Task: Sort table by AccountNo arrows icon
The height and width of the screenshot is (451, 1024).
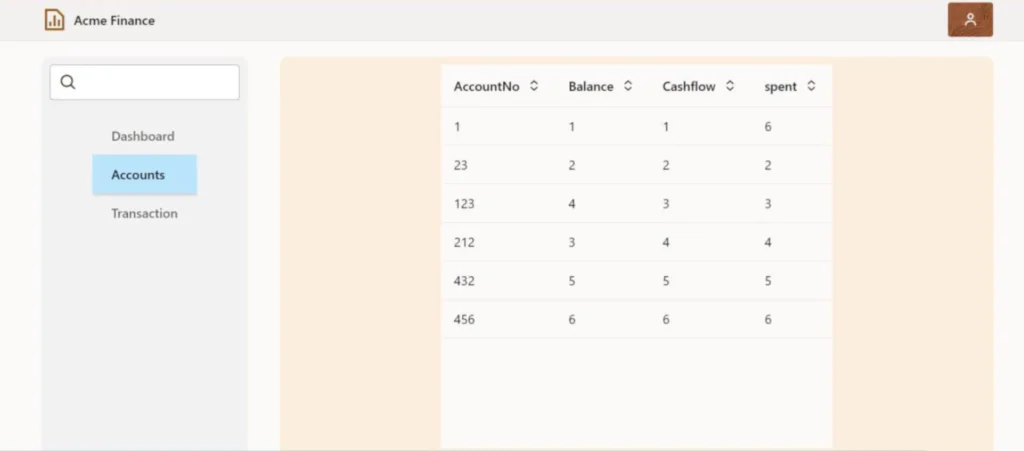Action: (534, 86)
